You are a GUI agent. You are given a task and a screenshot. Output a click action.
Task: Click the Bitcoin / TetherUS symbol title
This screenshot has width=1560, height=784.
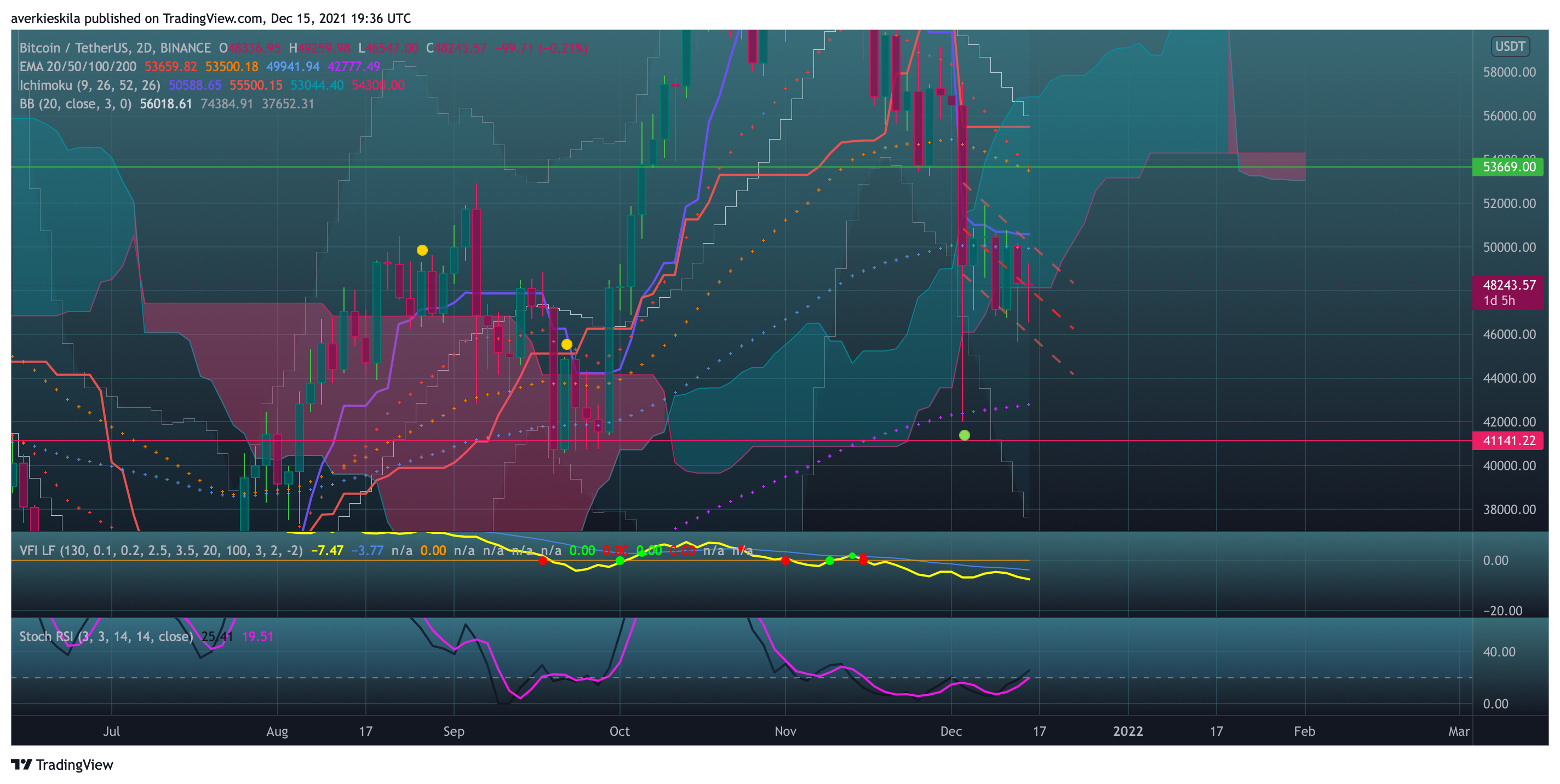114,48
